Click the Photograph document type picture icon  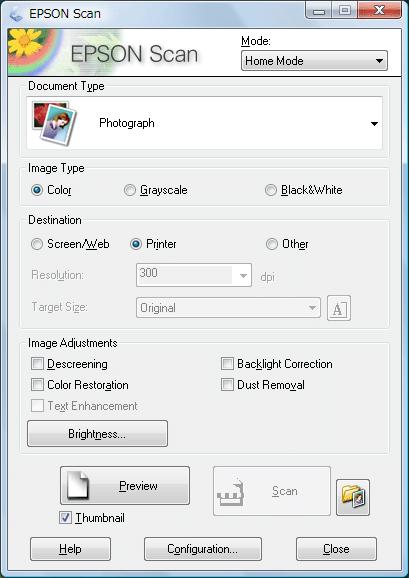tap(55, 123)
